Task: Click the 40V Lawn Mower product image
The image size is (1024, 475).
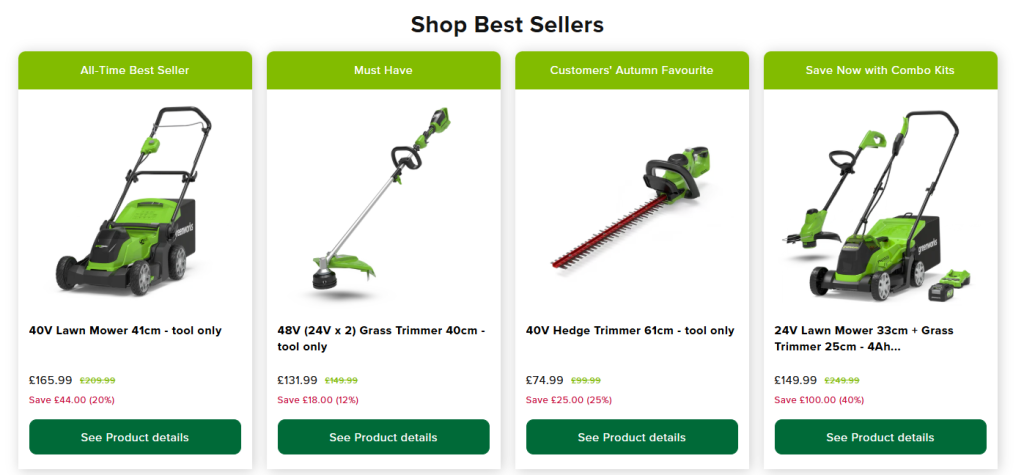Action: 135,201
